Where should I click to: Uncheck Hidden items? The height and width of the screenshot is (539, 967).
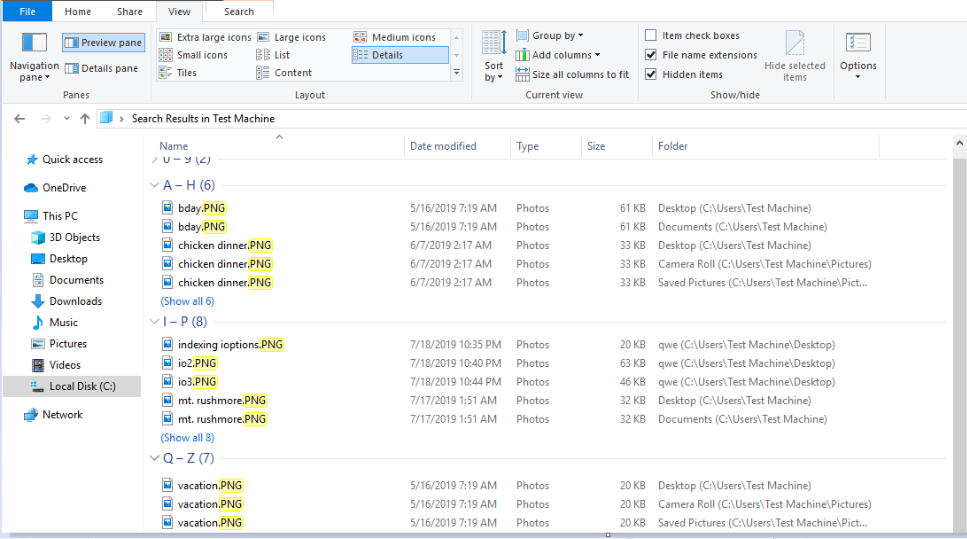point(651,74)
